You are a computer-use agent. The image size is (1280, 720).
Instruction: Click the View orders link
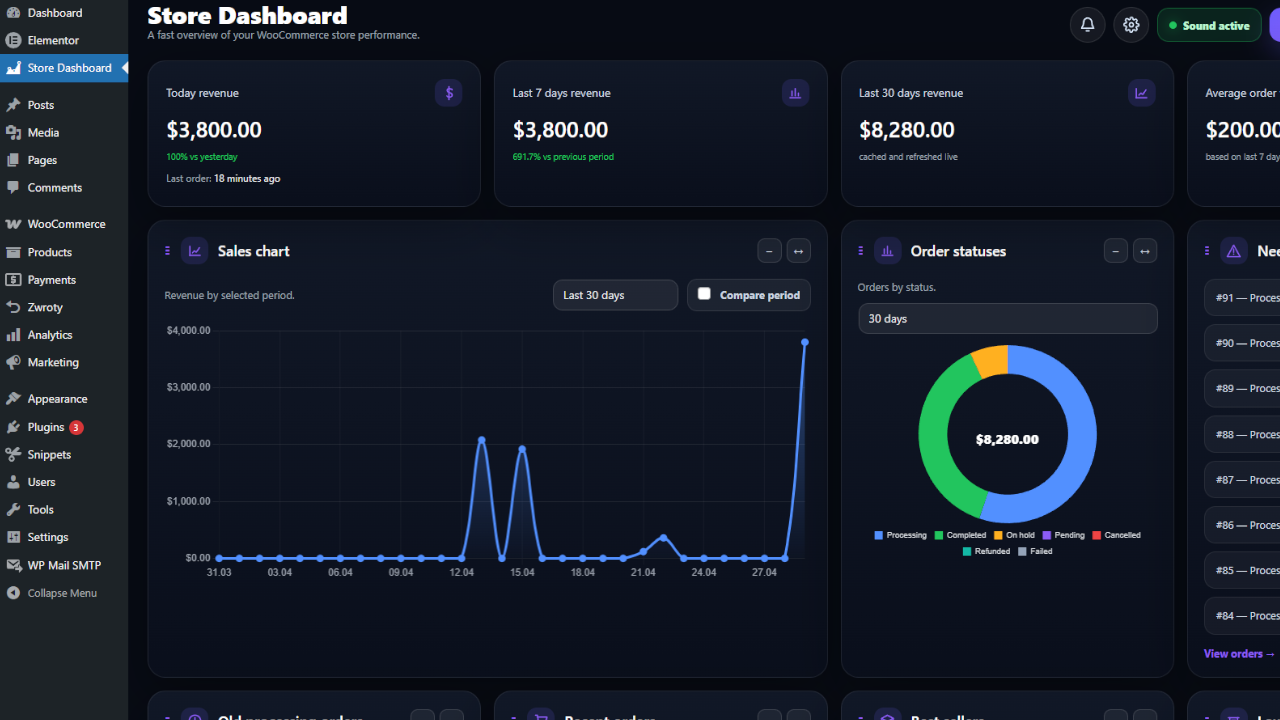click(x=1239, y=654)
